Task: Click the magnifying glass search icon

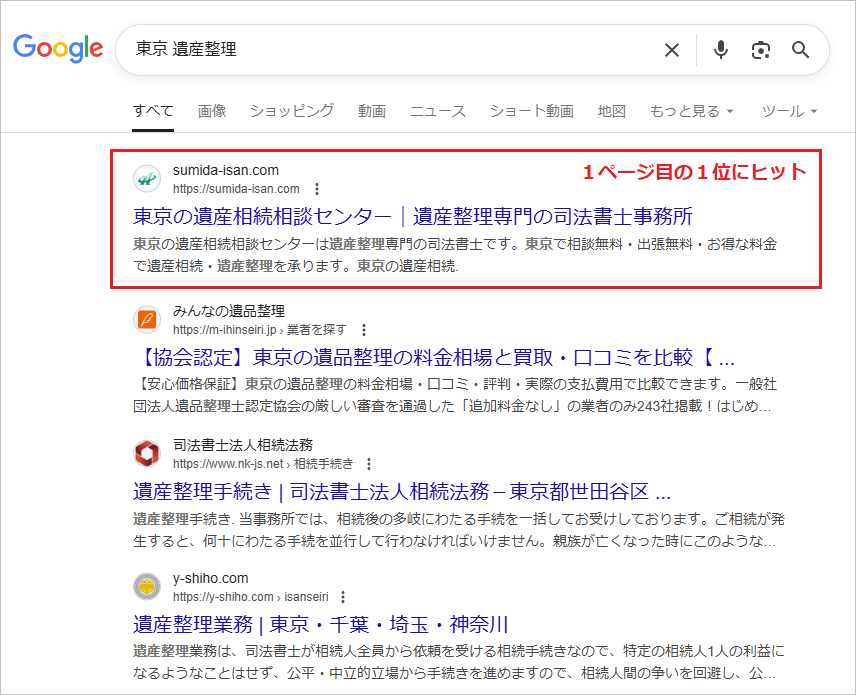Action: (801, 50)
